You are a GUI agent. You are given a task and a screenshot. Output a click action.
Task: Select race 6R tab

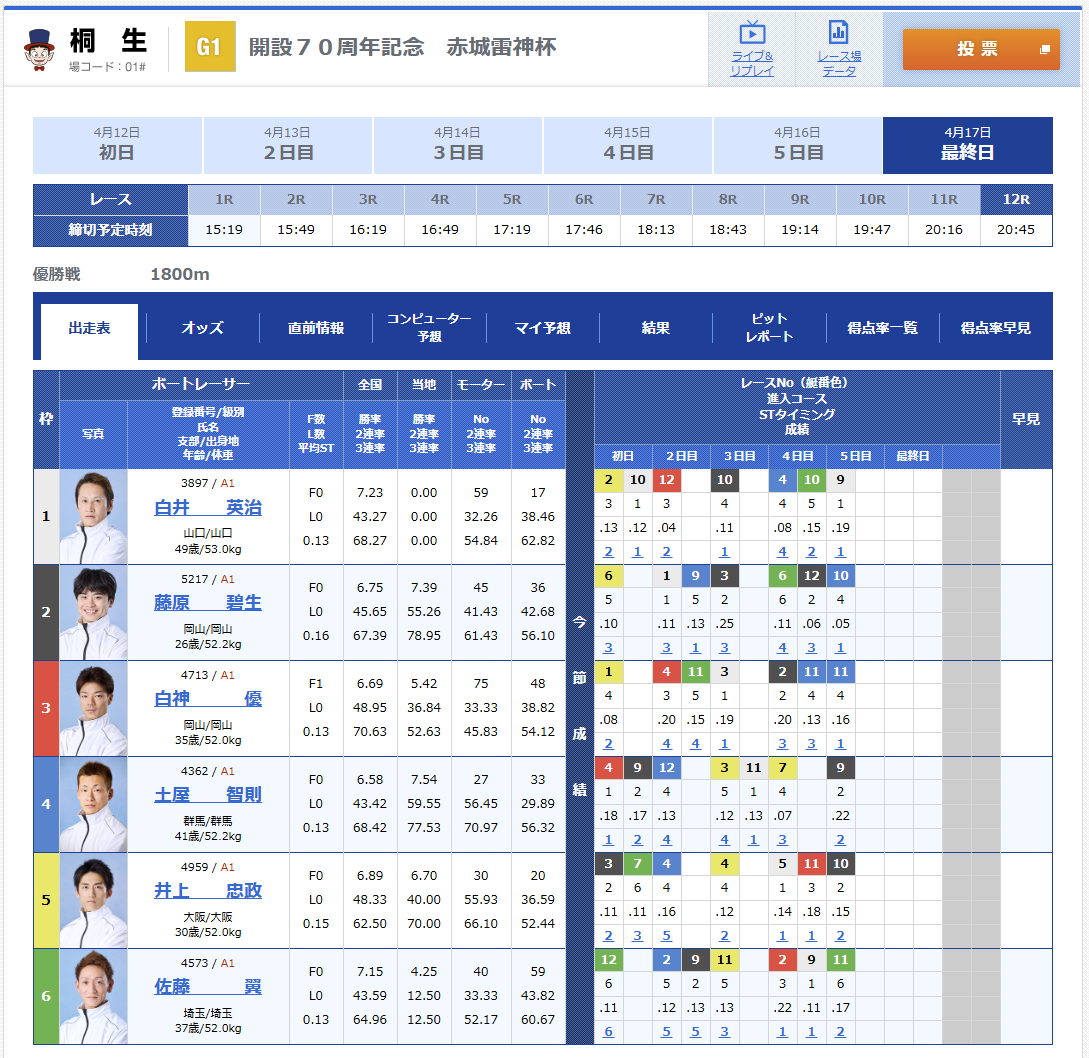pos(584,199)
